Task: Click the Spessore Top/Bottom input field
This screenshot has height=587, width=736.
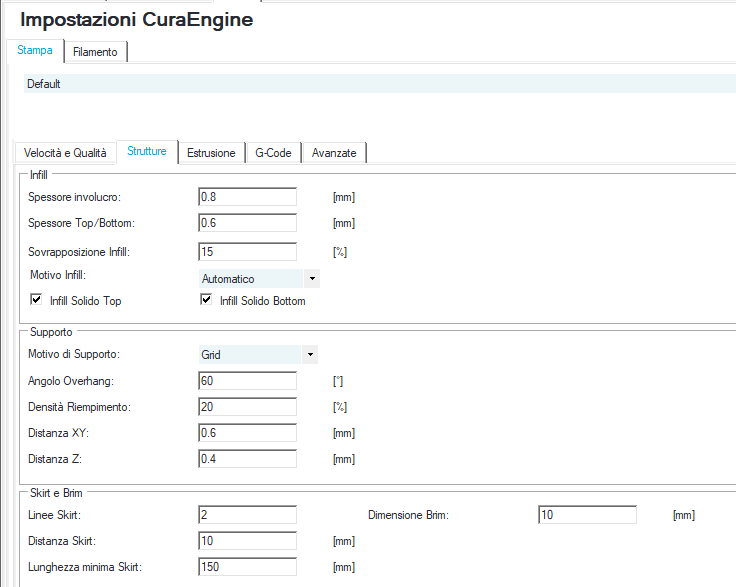Action: point(247,223)
